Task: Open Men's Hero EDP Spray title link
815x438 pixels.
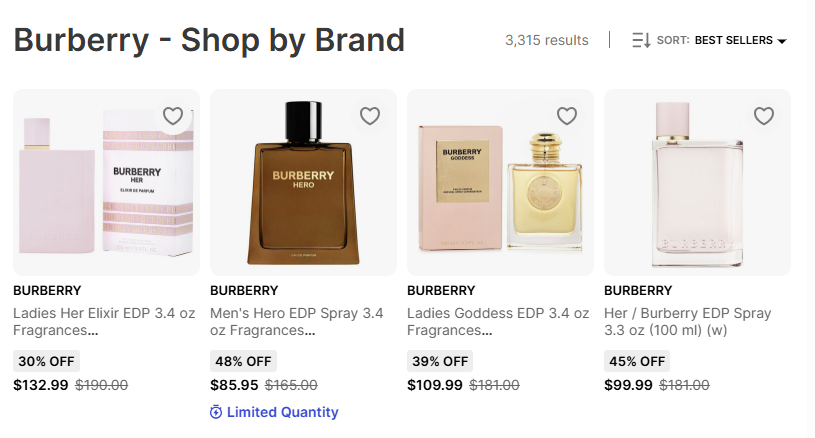Action: (297, 322)
